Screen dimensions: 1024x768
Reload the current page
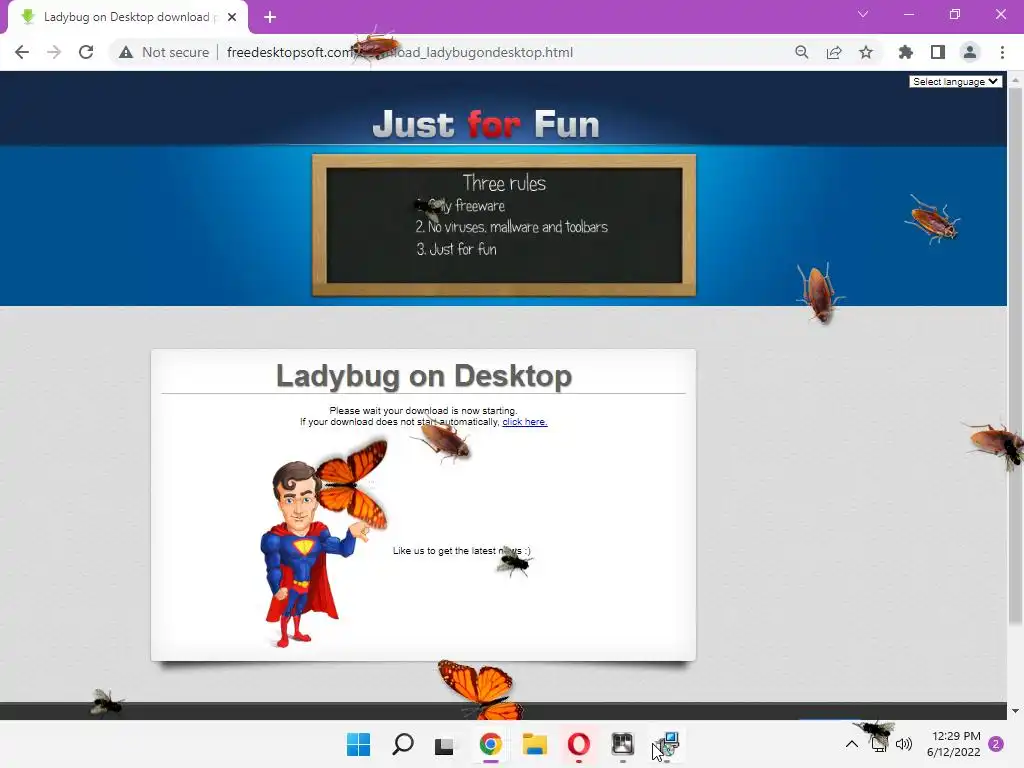click(86, 52)
